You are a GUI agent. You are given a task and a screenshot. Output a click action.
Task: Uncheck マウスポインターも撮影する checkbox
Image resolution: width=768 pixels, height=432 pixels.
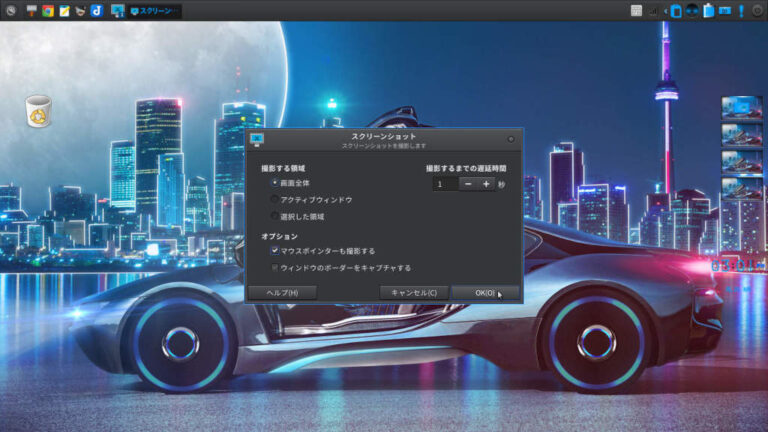(x=275, y=251)
